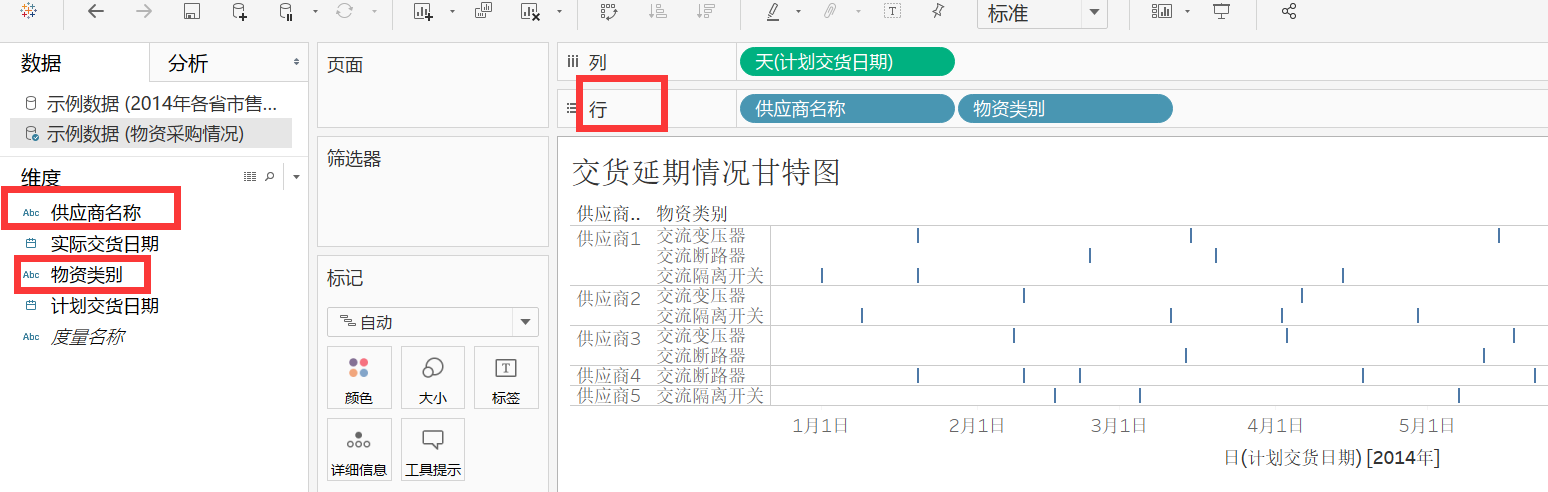Toggle fix axes with the pin icon
The height and width of the screenshot is (492, 1548).
[937, 12]
